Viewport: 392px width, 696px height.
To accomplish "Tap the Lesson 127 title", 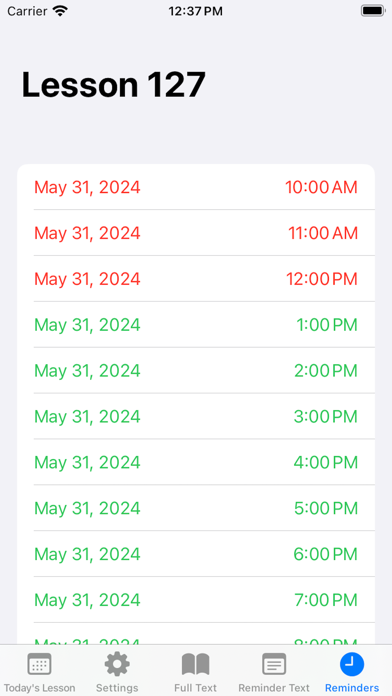I will pos(114,84).
